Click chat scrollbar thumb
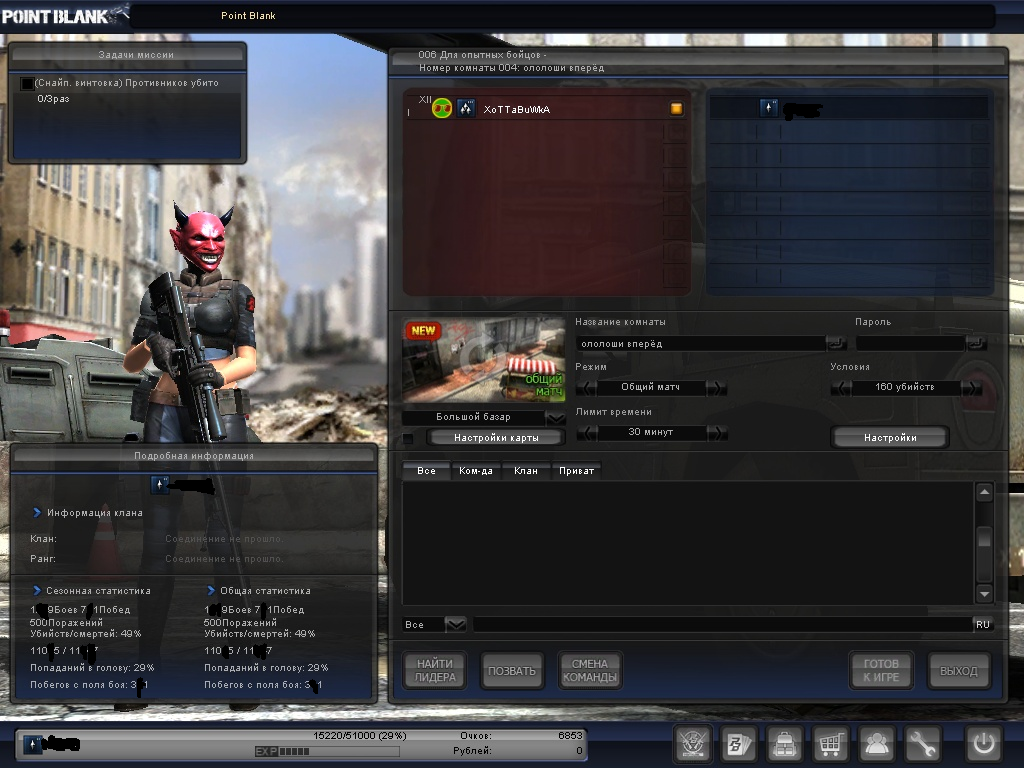1024x768 pixels. 984,538
